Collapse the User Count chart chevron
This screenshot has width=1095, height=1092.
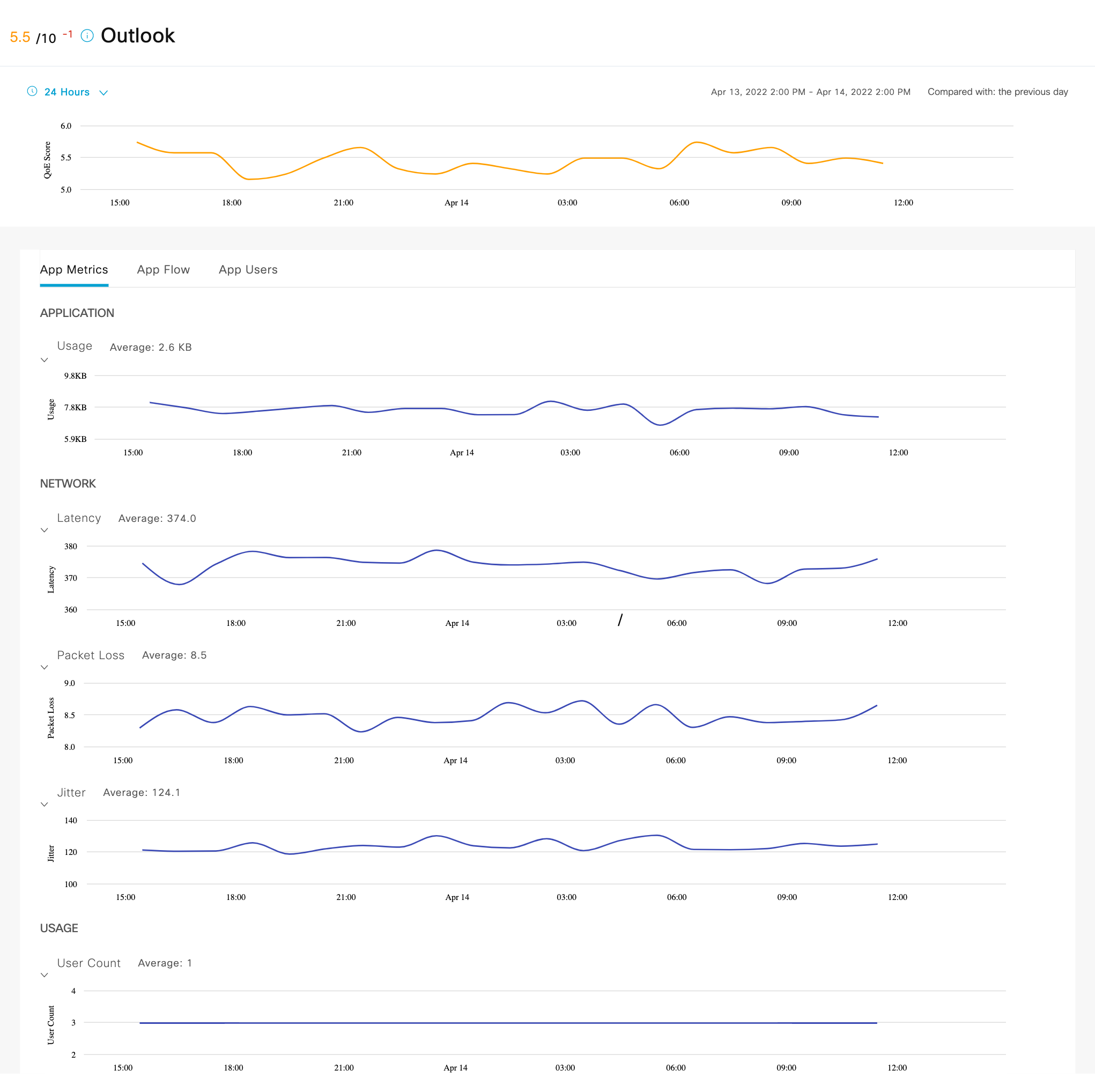click(x=44, y=975)
